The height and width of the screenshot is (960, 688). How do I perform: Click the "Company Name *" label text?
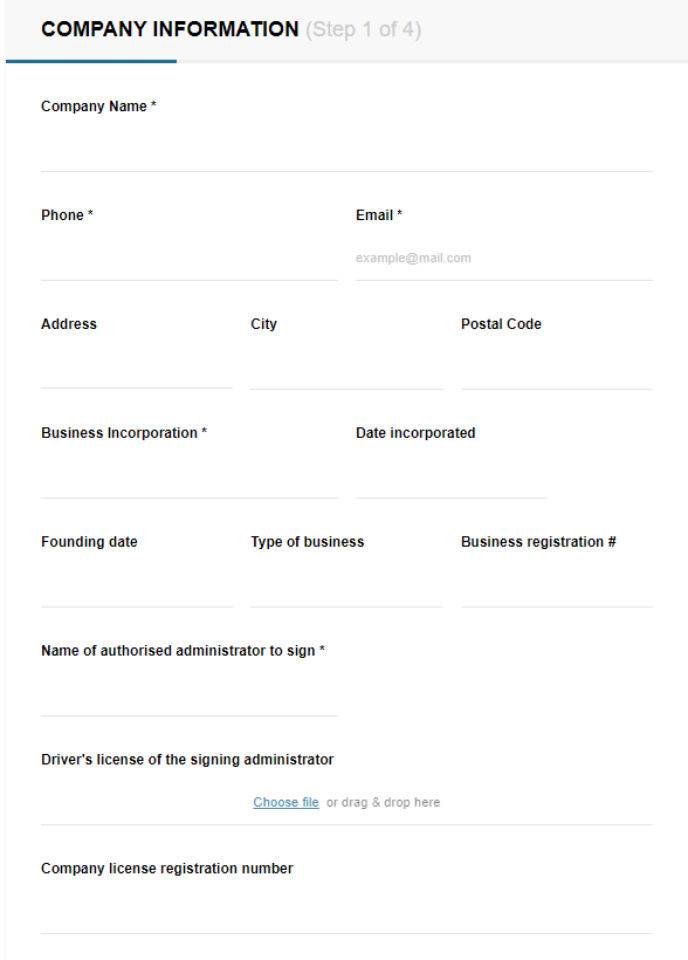coord(98,107)
